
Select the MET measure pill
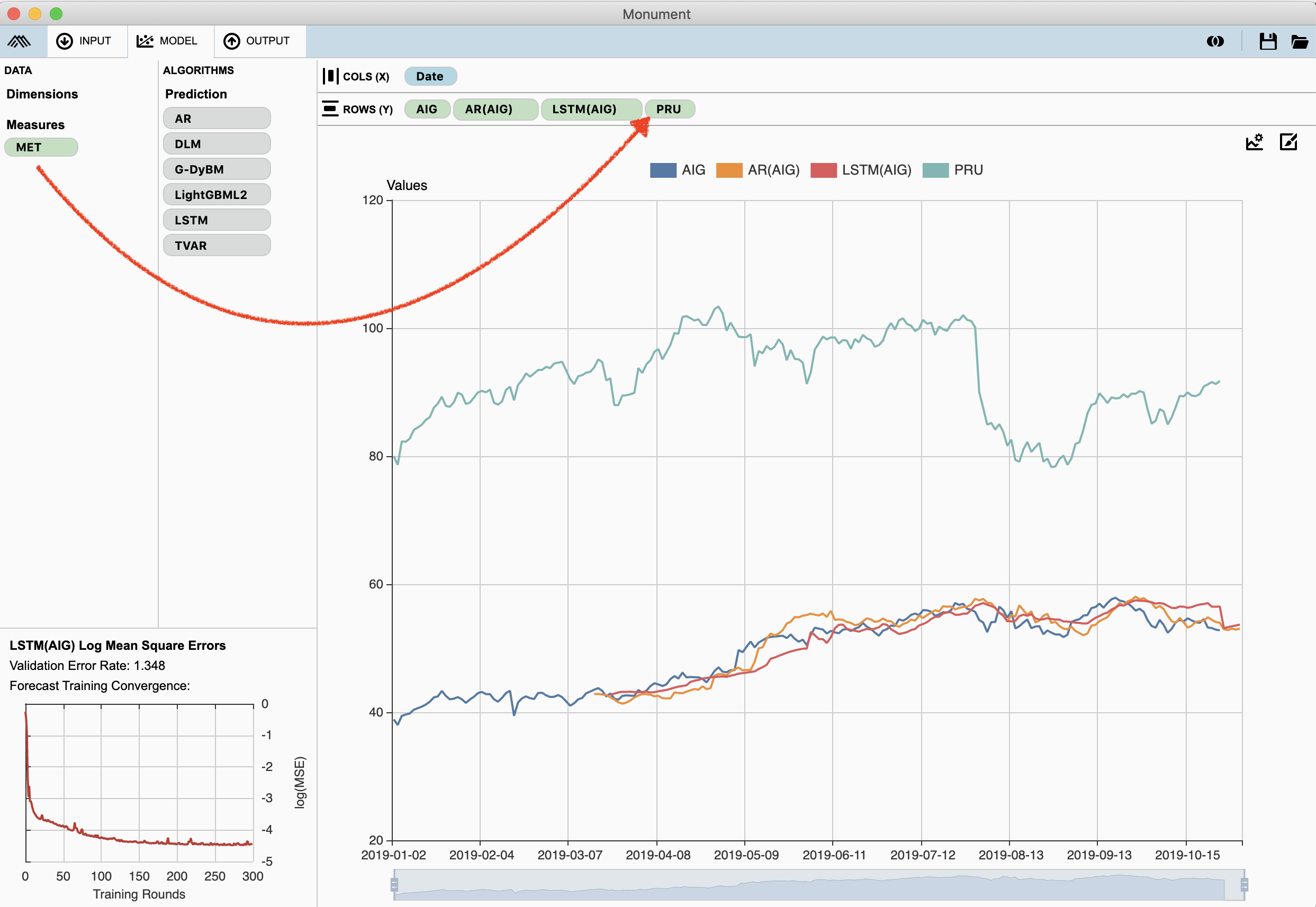[41, 147]
